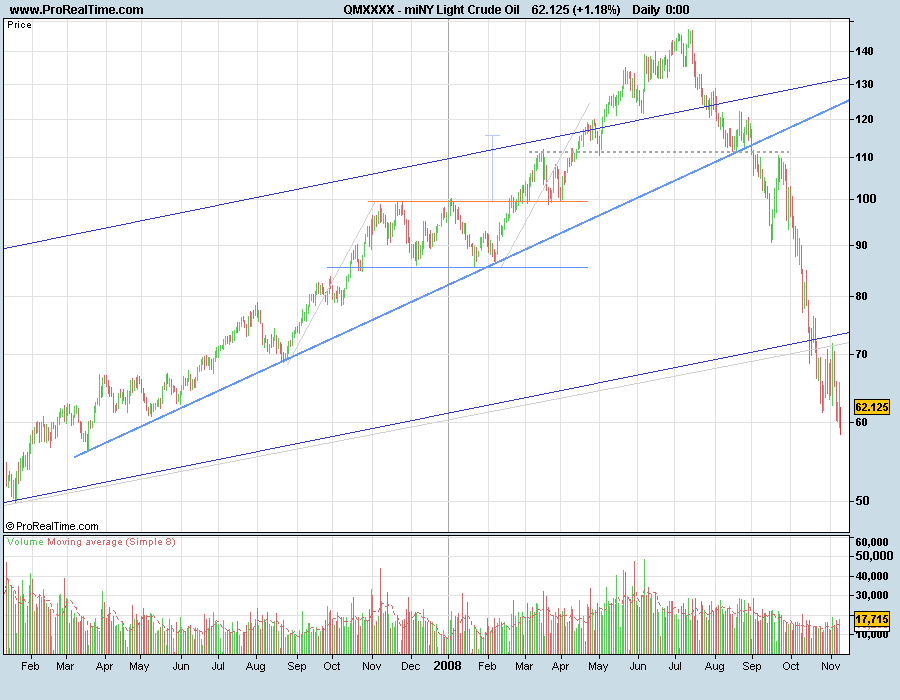Click the 100 price axis label
Viewport: 900px width, 700px height.
point(866,199)
